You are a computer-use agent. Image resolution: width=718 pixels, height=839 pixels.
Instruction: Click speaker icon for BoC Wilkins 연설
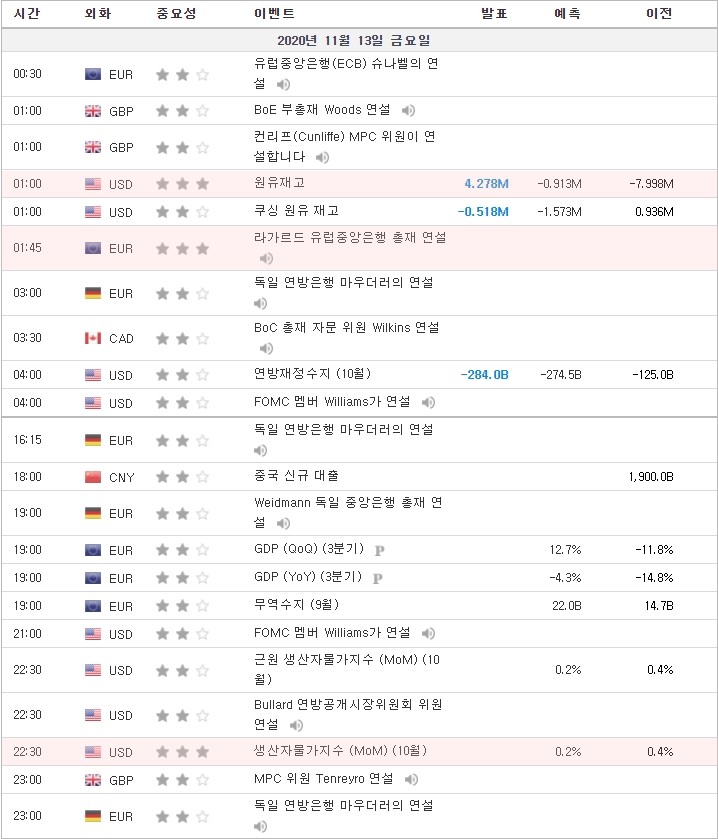(x=266, y=348)
